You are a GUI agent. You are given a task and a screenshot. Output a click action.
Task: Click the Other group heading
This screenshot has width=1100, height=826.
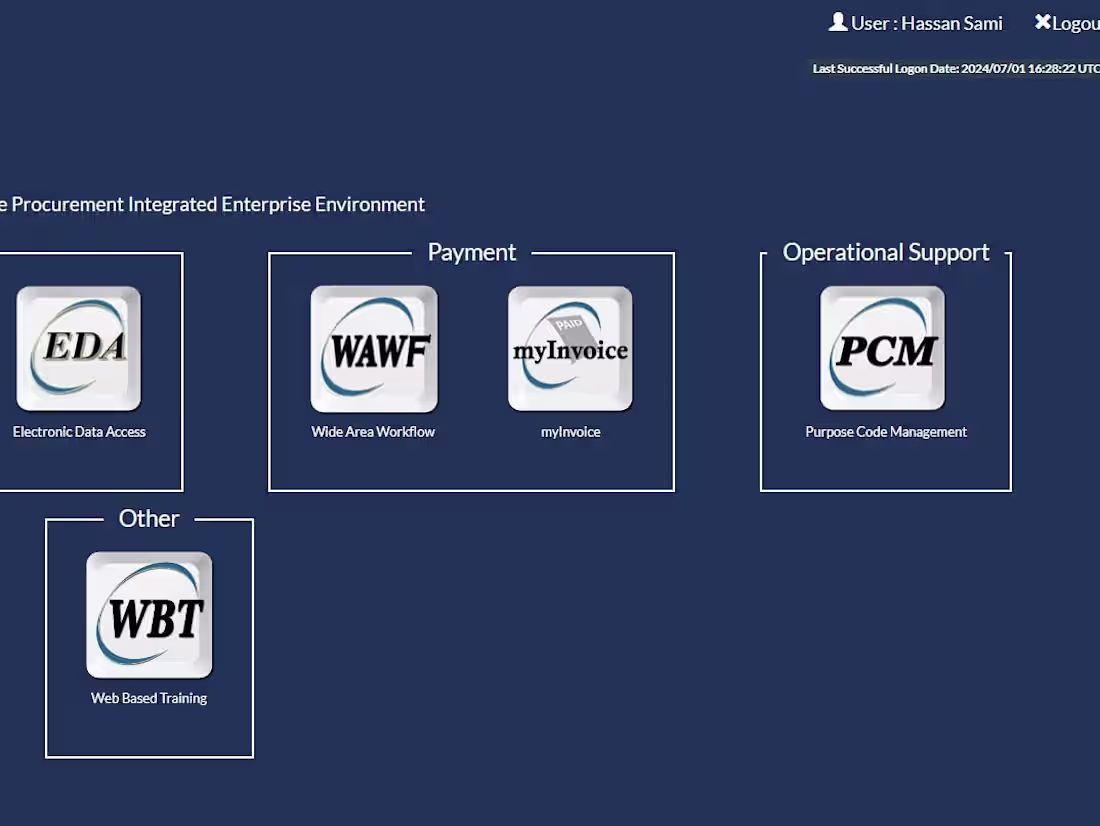coord(148,518)
